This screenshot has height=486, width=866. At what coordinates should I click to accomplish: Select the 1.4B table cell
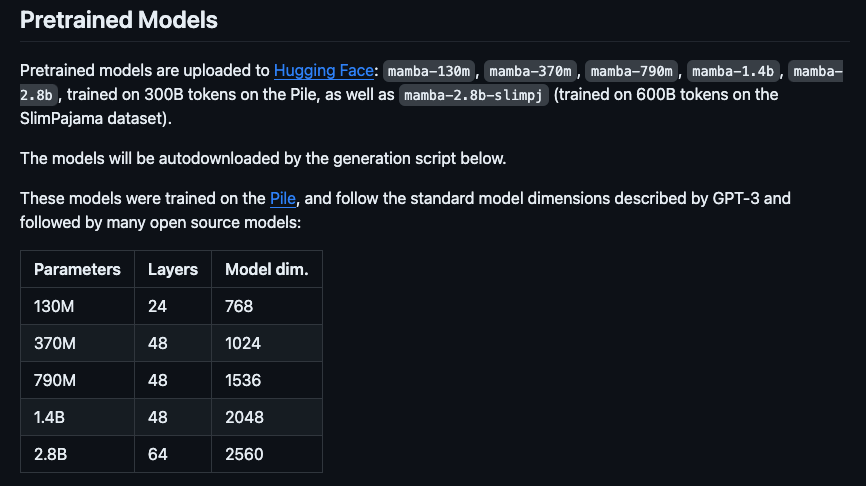77,417
